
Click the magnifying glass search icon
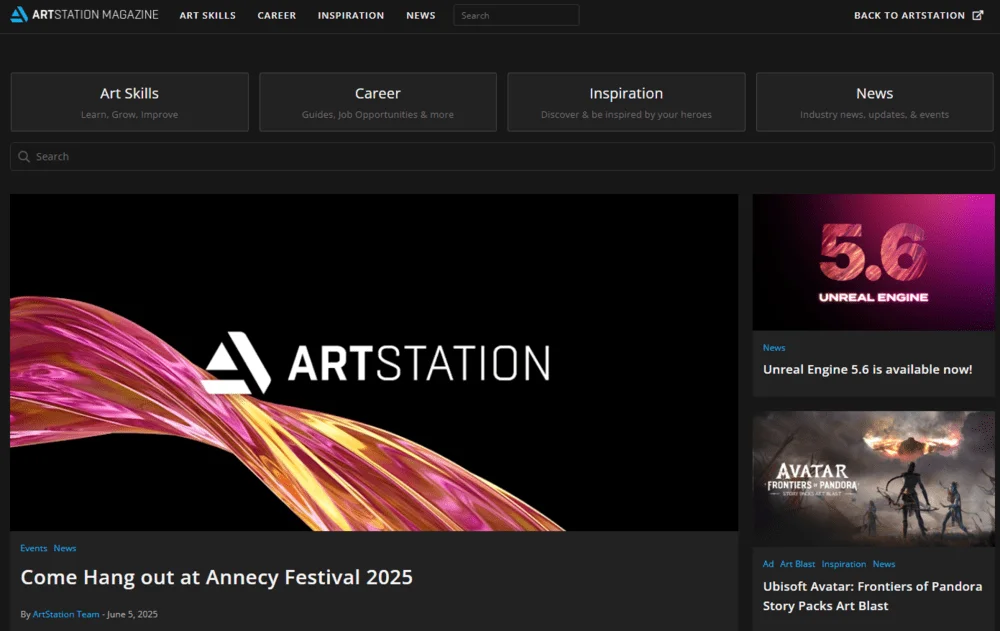[24, 157]
